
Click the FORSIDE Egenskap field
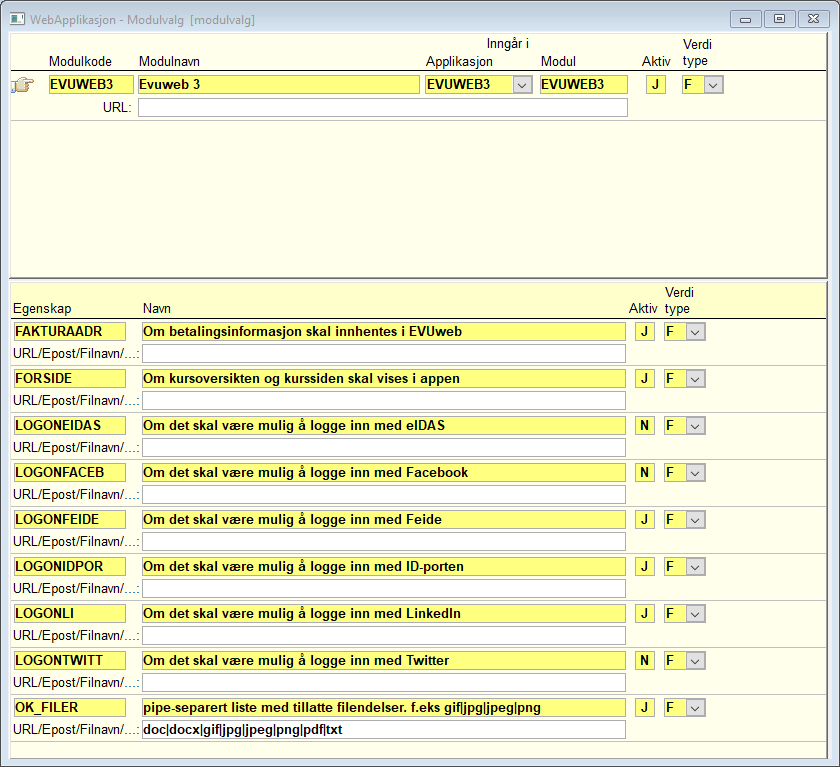70,379
